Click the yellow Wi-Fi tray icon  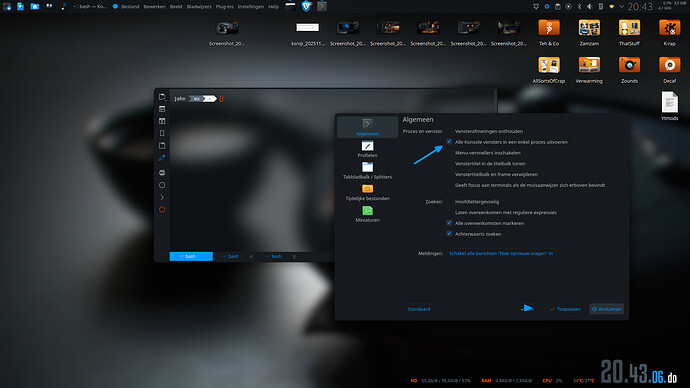[611, 7]
